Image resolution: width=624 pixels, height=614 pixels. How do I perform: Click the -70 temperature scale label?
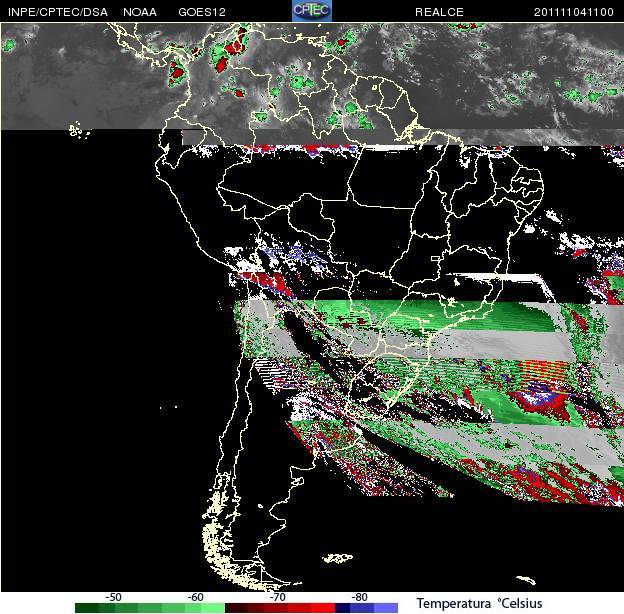277,597
